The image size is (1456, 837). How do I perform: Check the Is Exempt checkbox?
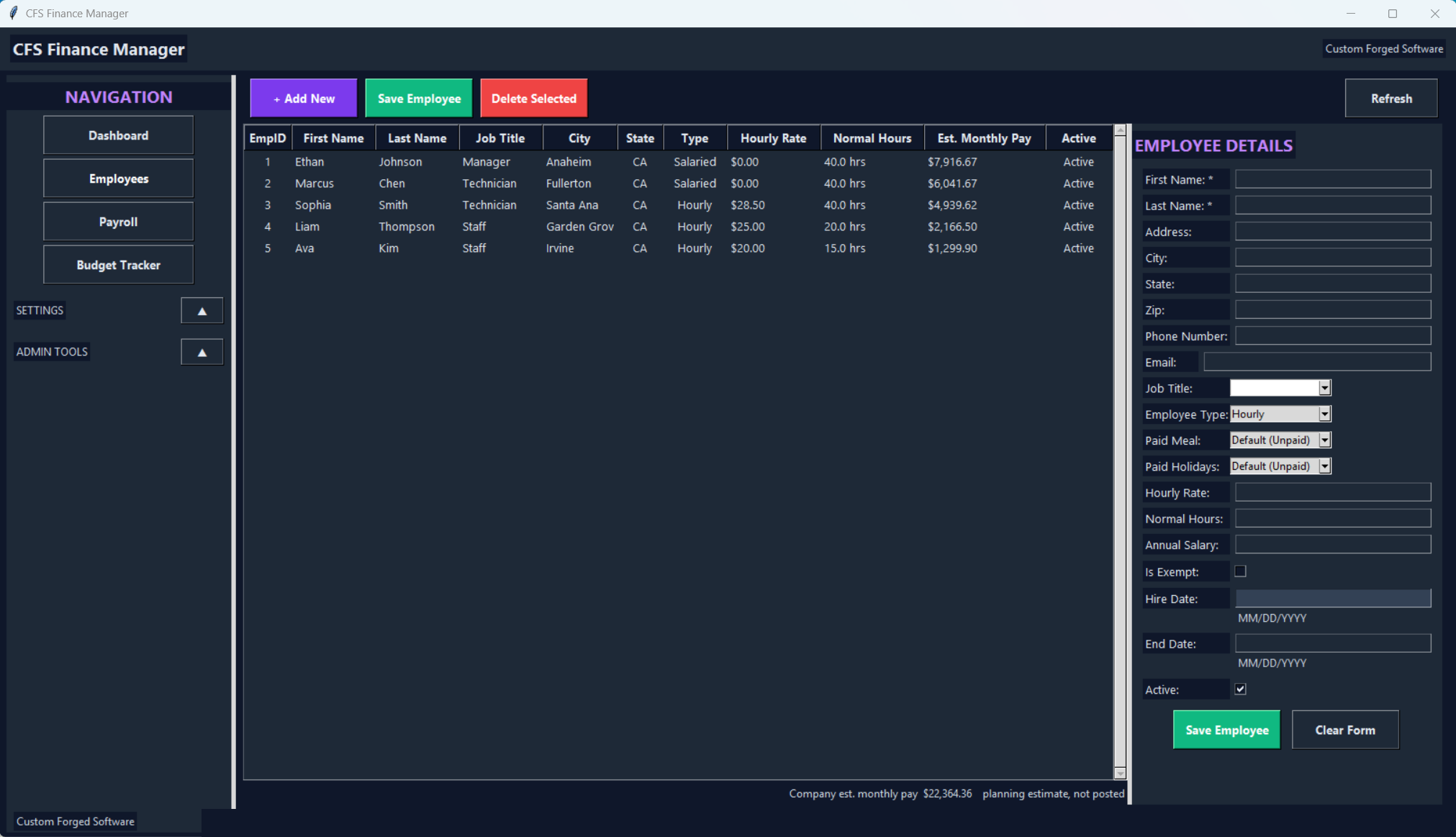1240,571
